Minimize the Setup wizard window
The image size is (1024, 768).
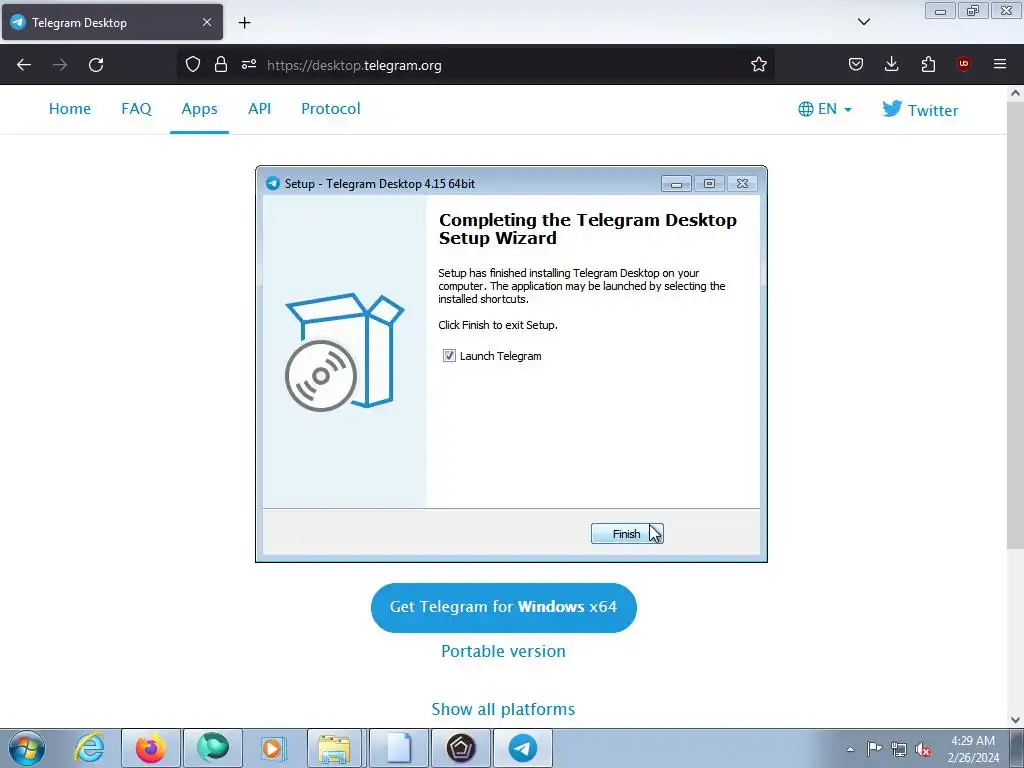677,184
